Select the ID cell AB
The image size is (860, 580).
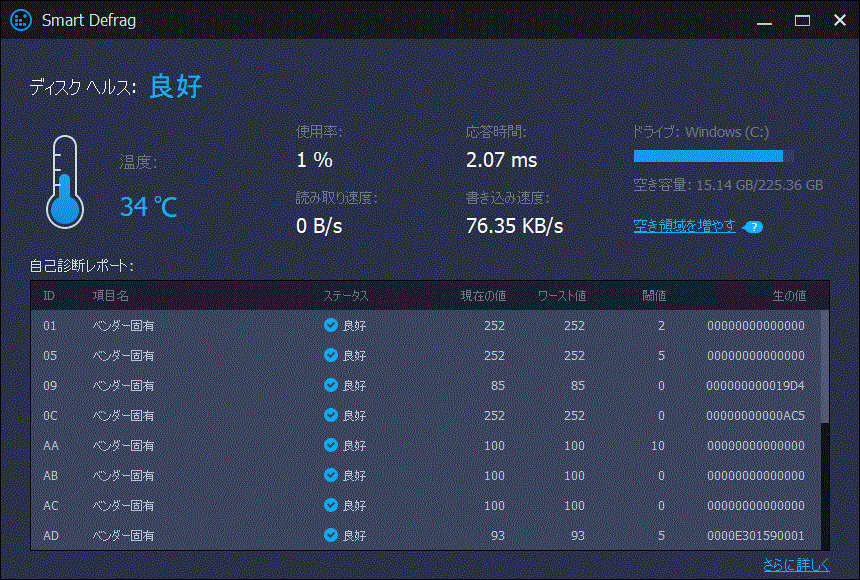(50, 476)
